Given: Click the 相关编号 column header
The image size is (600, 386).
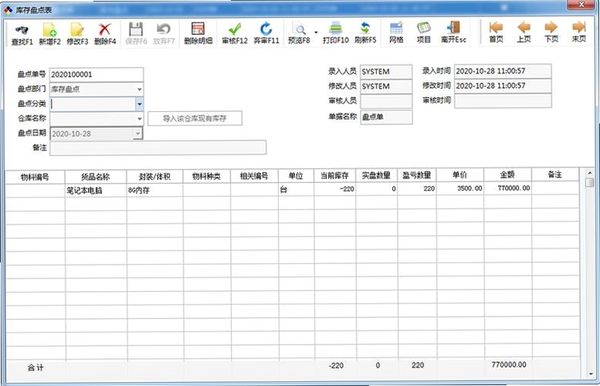Looking at the screenshot, I should (254, 176).
